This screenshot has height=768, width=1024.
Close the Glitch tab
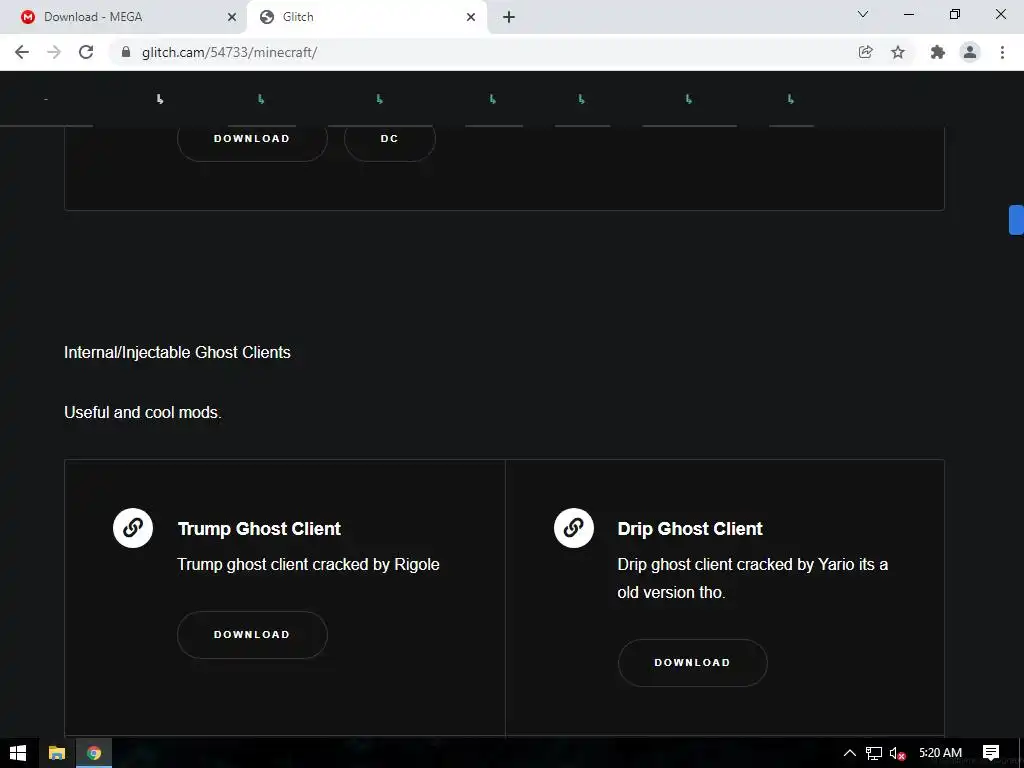pos(471,17)
